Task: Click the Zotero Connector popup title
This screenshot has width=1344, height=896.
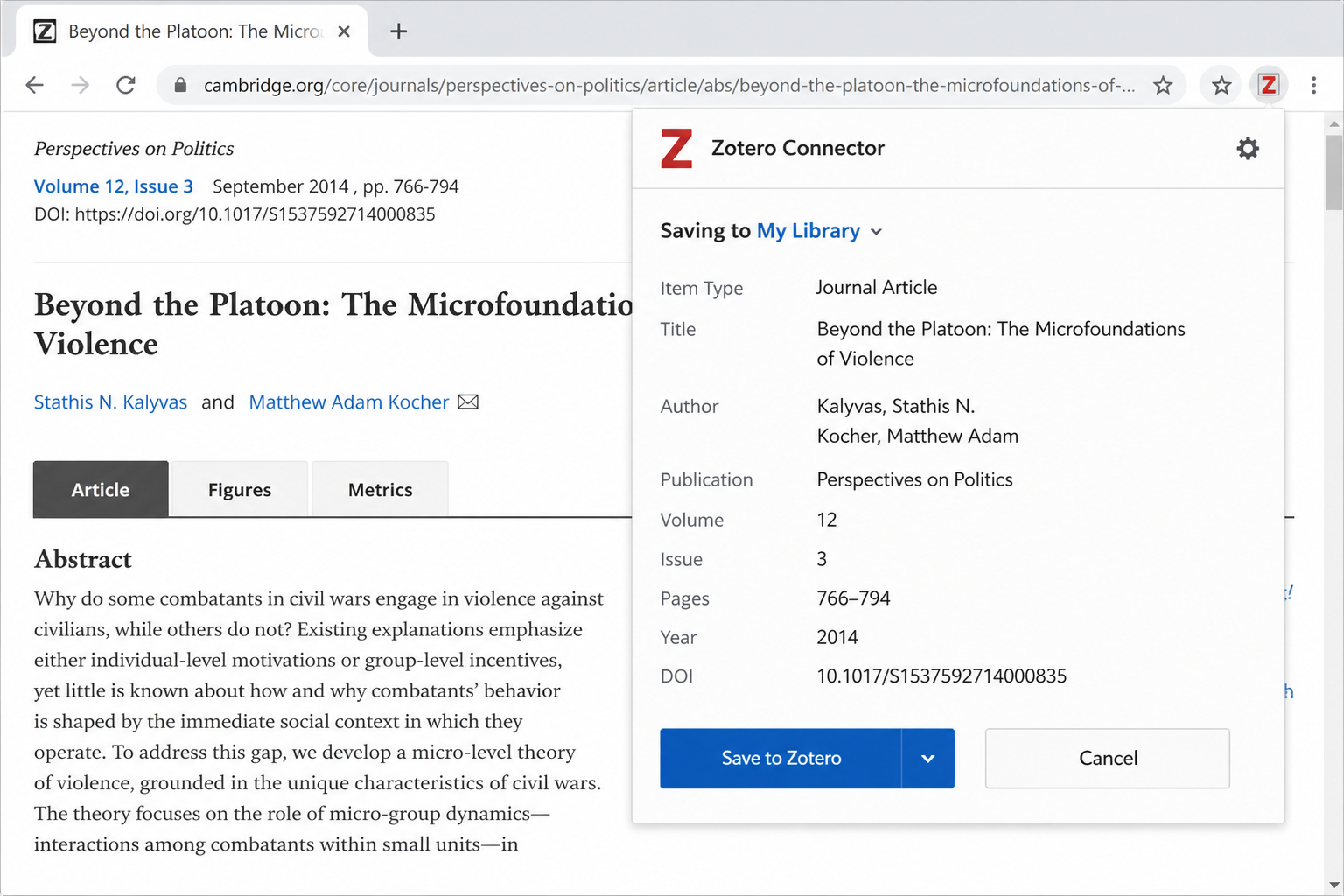Action: (x=798, y=148)
